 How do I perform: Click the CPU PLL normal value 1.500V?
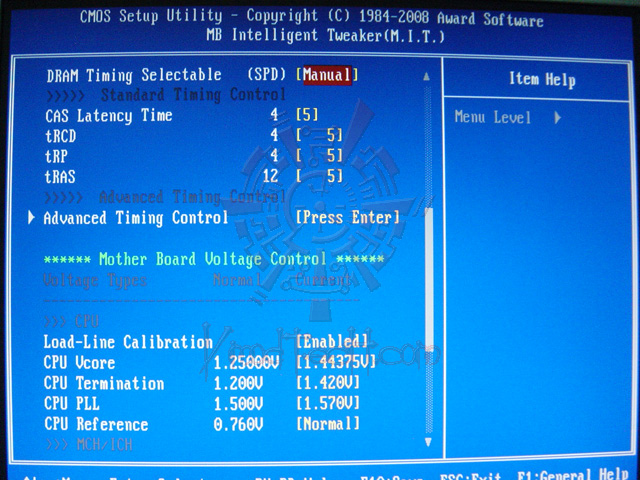tap(238, 403)
